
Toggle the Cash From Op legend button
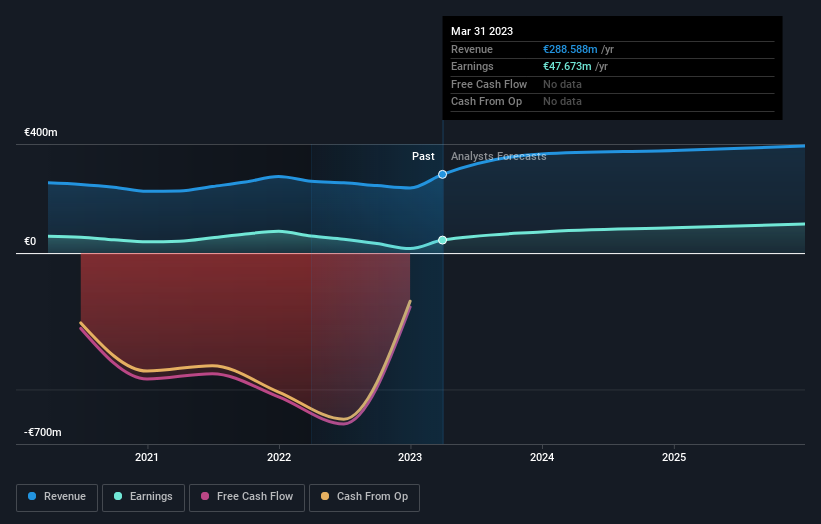pos(364,497)
